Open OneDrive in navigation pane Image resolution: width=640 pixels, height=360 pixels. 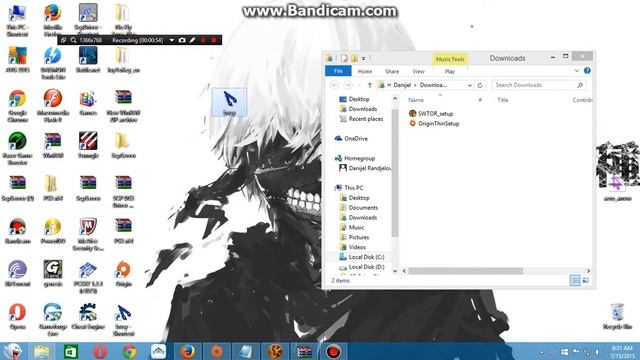(x=351, y=138)
